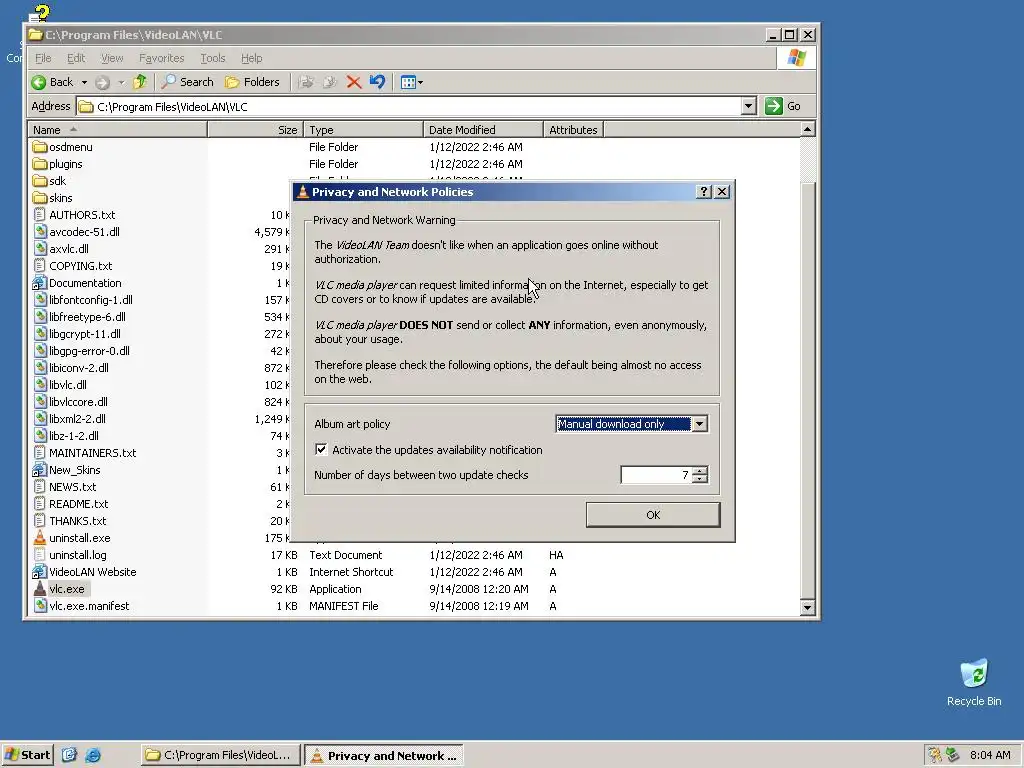Screen dimensions: 1024x768
Task: Toggle the Folders pane button
Action: point(252,82)
